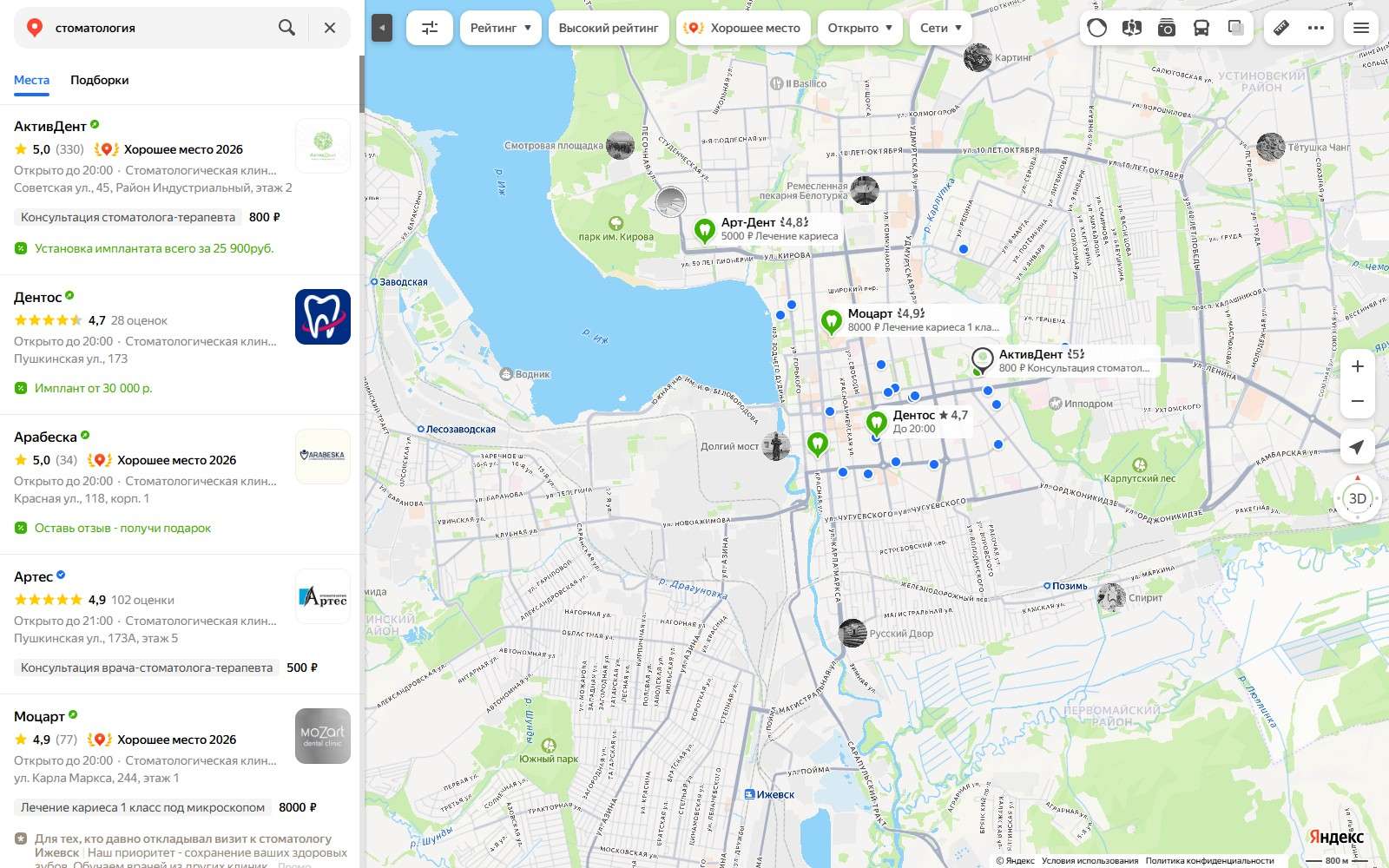The image size is (1389, 868).
Task: Click the Моцарт green map pin
Action: (832, 321)
